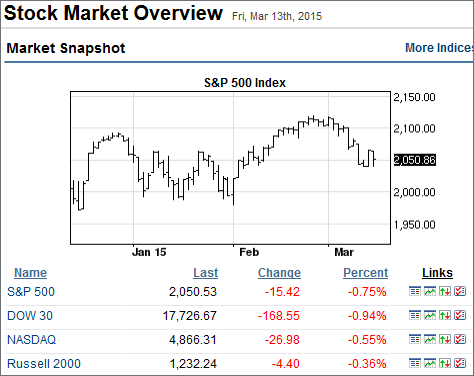The width and height of the screenshot is (474, 376).
Task: Click the S&P 500 Index price chart
Action: coord(230,168)
